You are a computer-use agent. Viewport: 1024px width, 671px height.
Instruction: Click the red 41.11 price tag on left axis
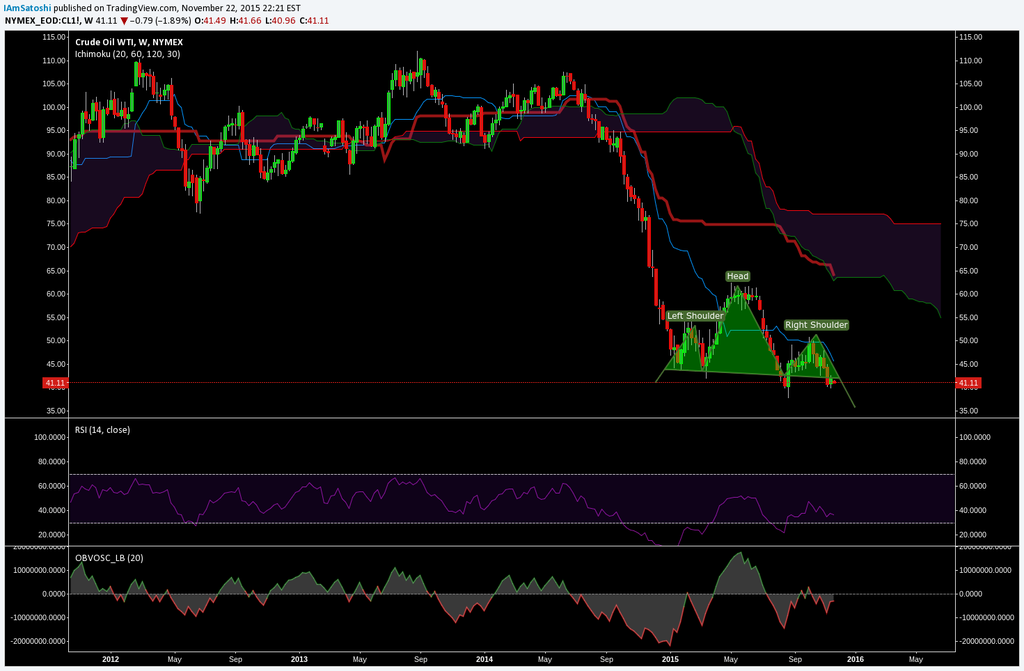pyautogui.click(x=55, y=382)
